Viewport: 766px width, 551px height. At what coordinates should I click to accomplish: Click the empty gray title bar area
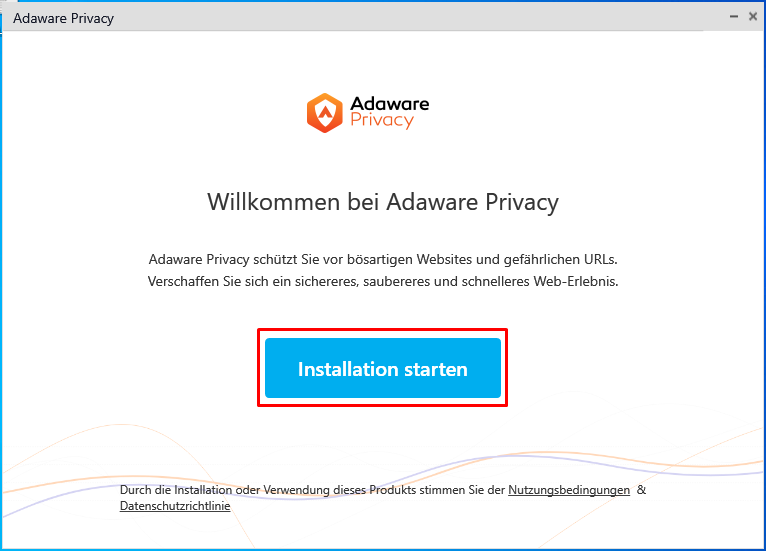(420, 17)
